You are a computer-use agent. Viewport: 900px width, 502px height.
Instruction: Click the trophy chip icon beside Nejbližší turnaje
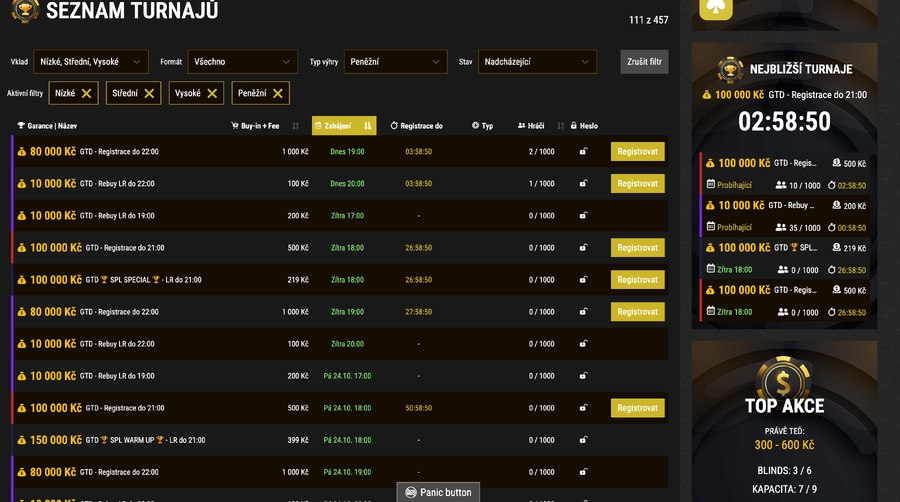click(x=731, y=69)
